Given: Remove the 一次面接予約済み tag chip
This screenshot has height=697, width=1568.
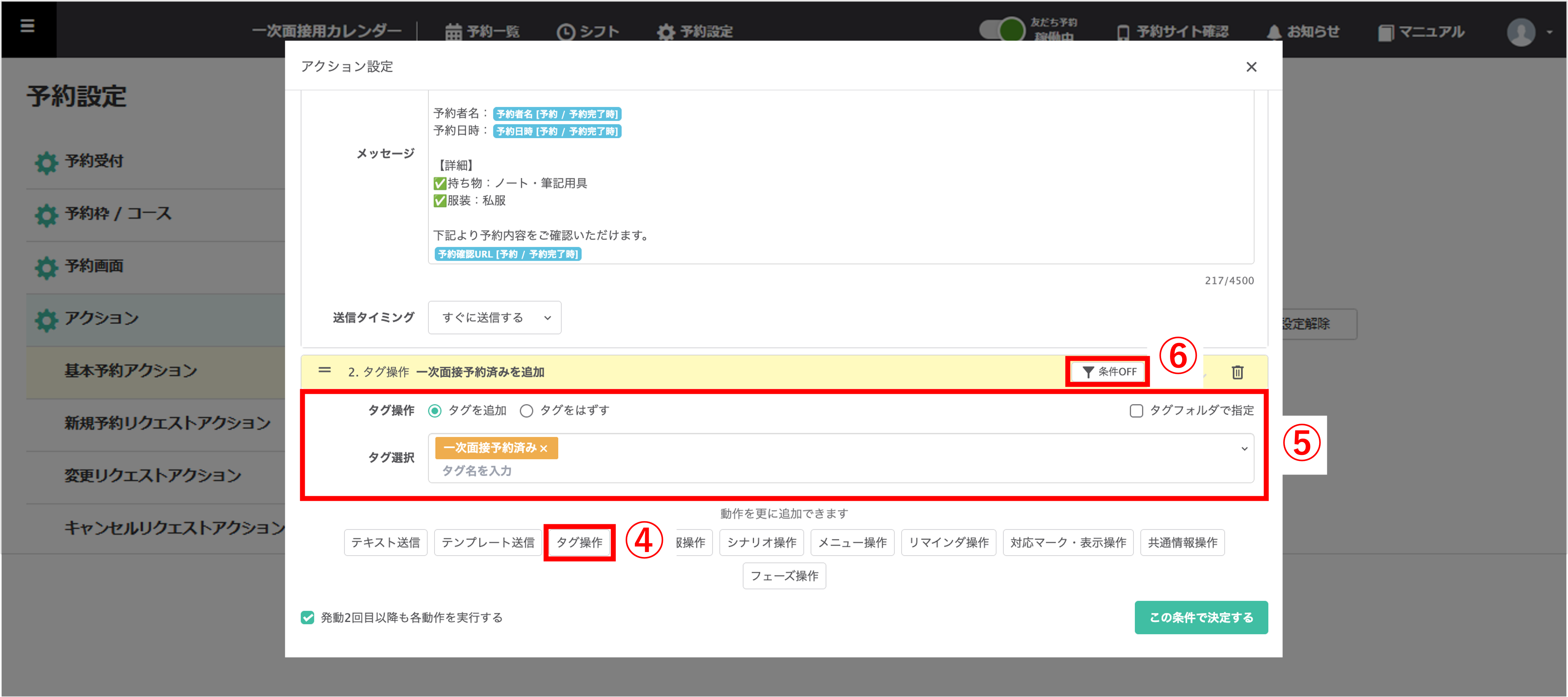Looking at the screenshot, I should [x=543, y=449].
